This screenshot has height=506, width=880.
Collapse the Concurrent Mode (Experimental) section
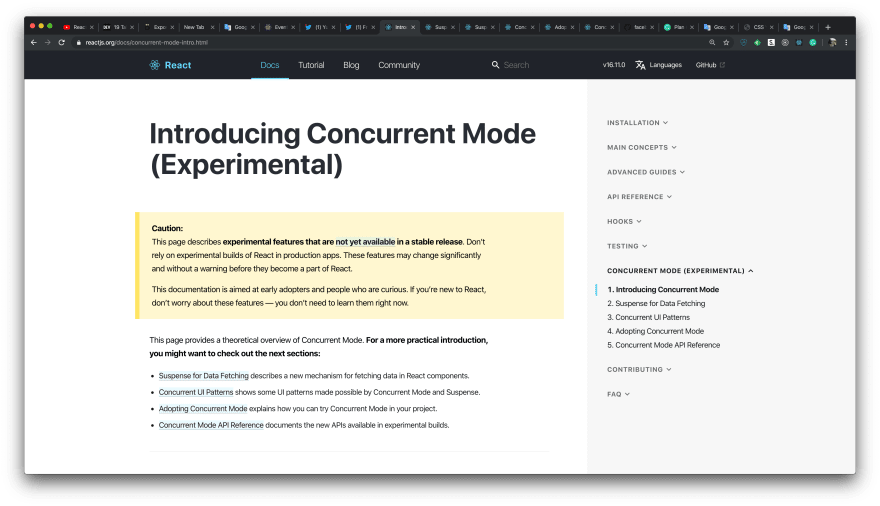click(680, 271)
